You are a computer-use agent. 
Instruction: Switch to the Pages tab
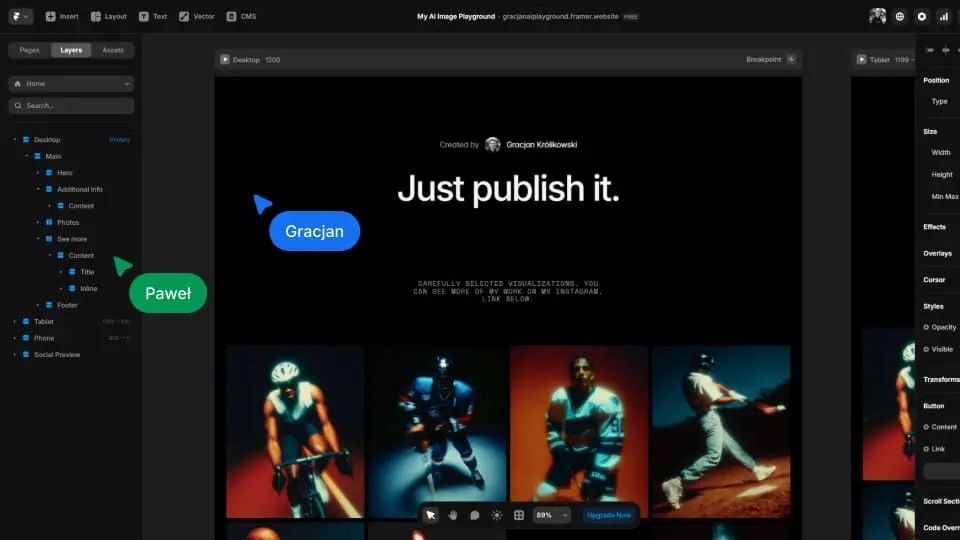coord(29,50)
